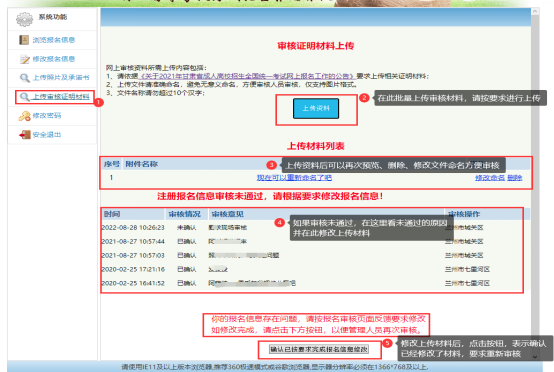This screenshot has height=372, width=554.
Task: Open the 关于2021年甘肃省成人高校招生 announcement link
Action: (247, 76)
